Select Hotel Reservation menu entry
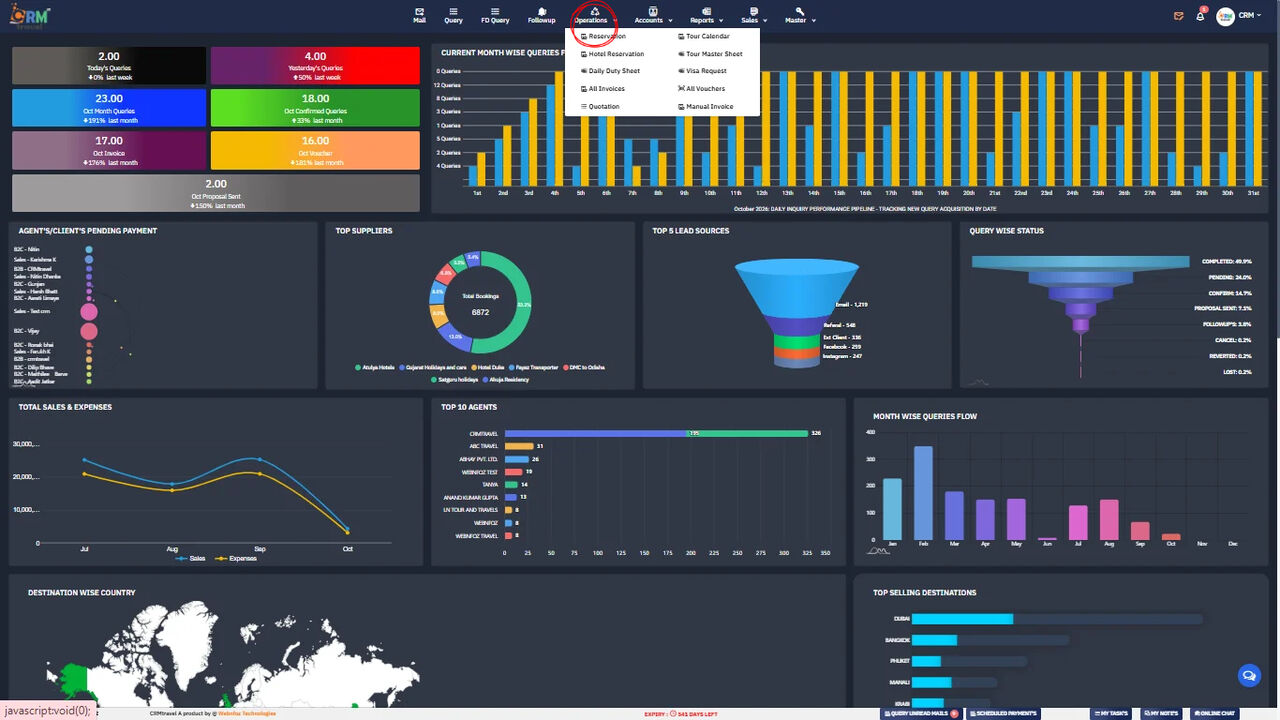 (612, 54)
